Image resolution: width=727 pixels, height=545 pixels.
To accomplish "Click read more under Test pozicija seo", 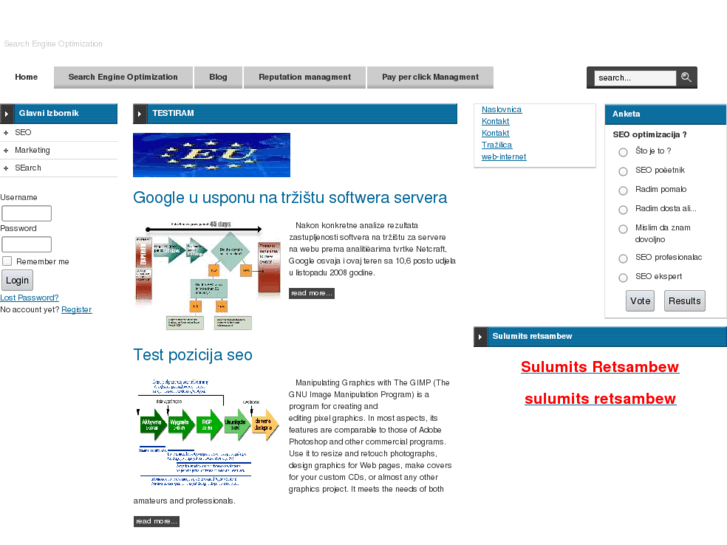I will 156,521.
